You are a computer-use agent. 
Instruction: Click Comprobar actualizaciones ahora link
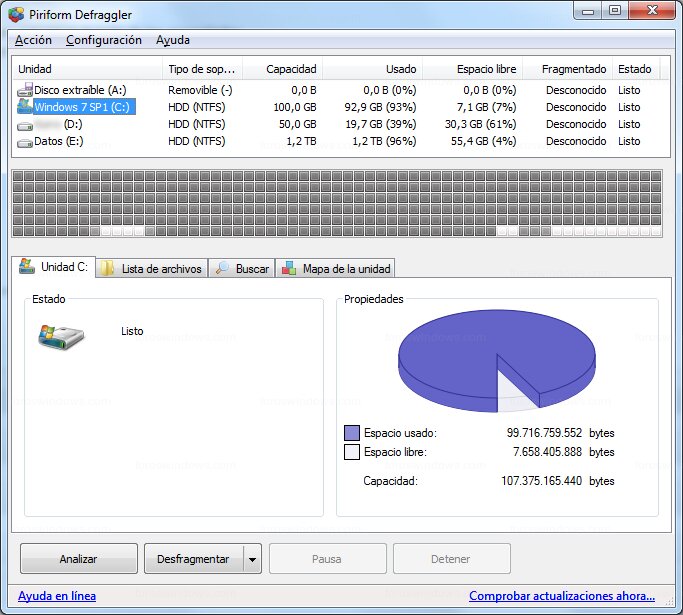tap(562, 596)
